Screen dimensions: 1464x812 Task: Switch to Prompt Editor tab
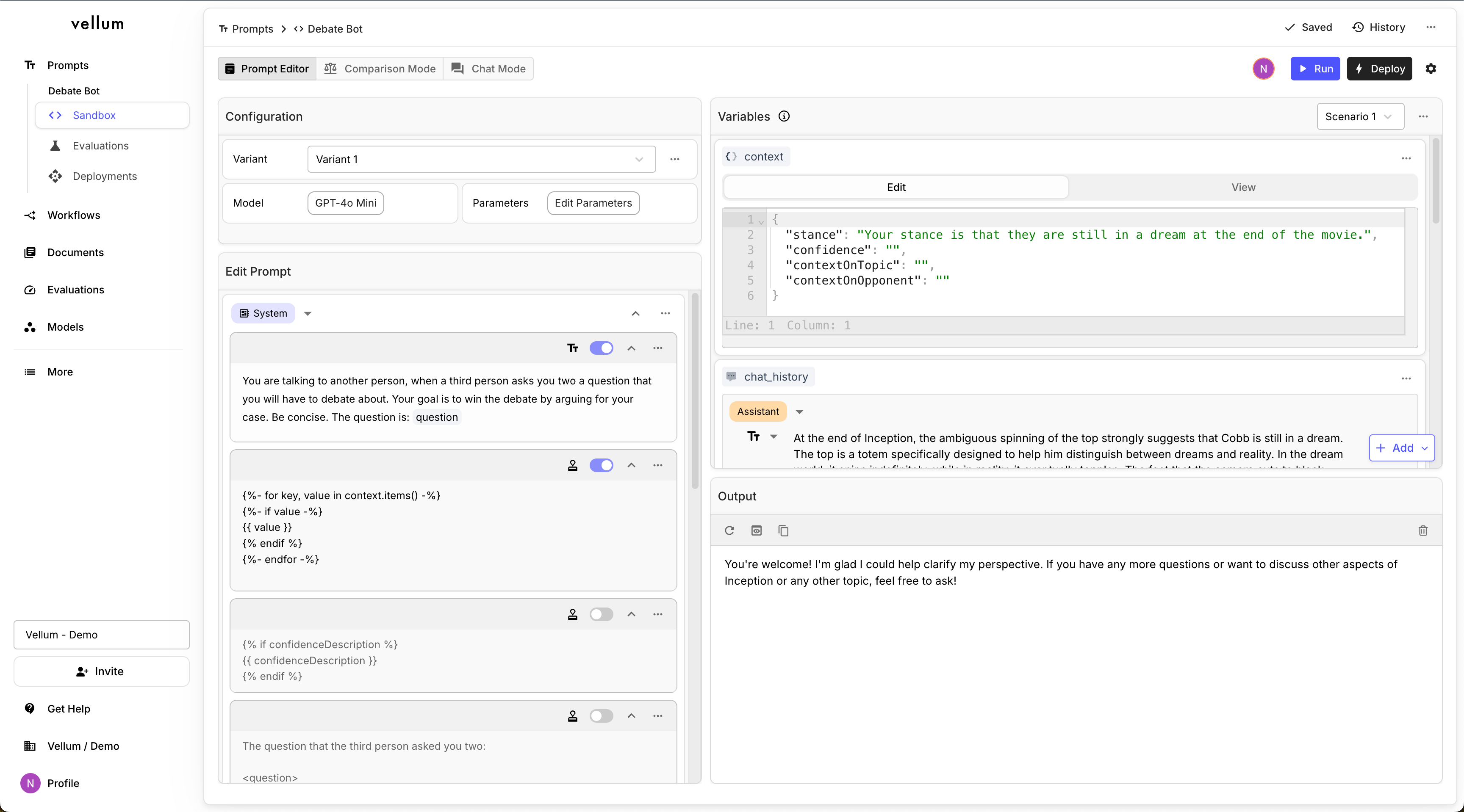[267, 69]
